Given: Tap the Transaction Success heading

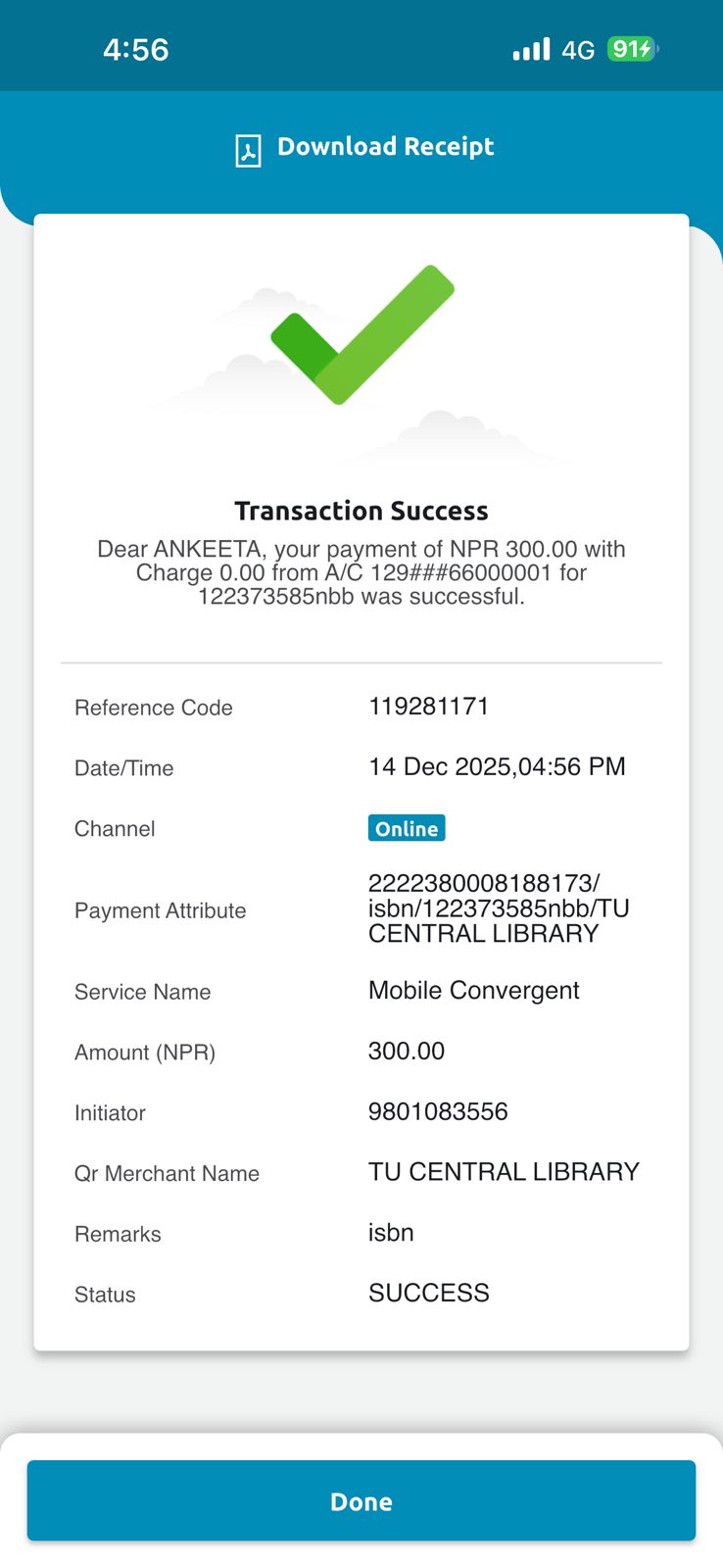Looking at the screenshot, I should tap(361, 511).
